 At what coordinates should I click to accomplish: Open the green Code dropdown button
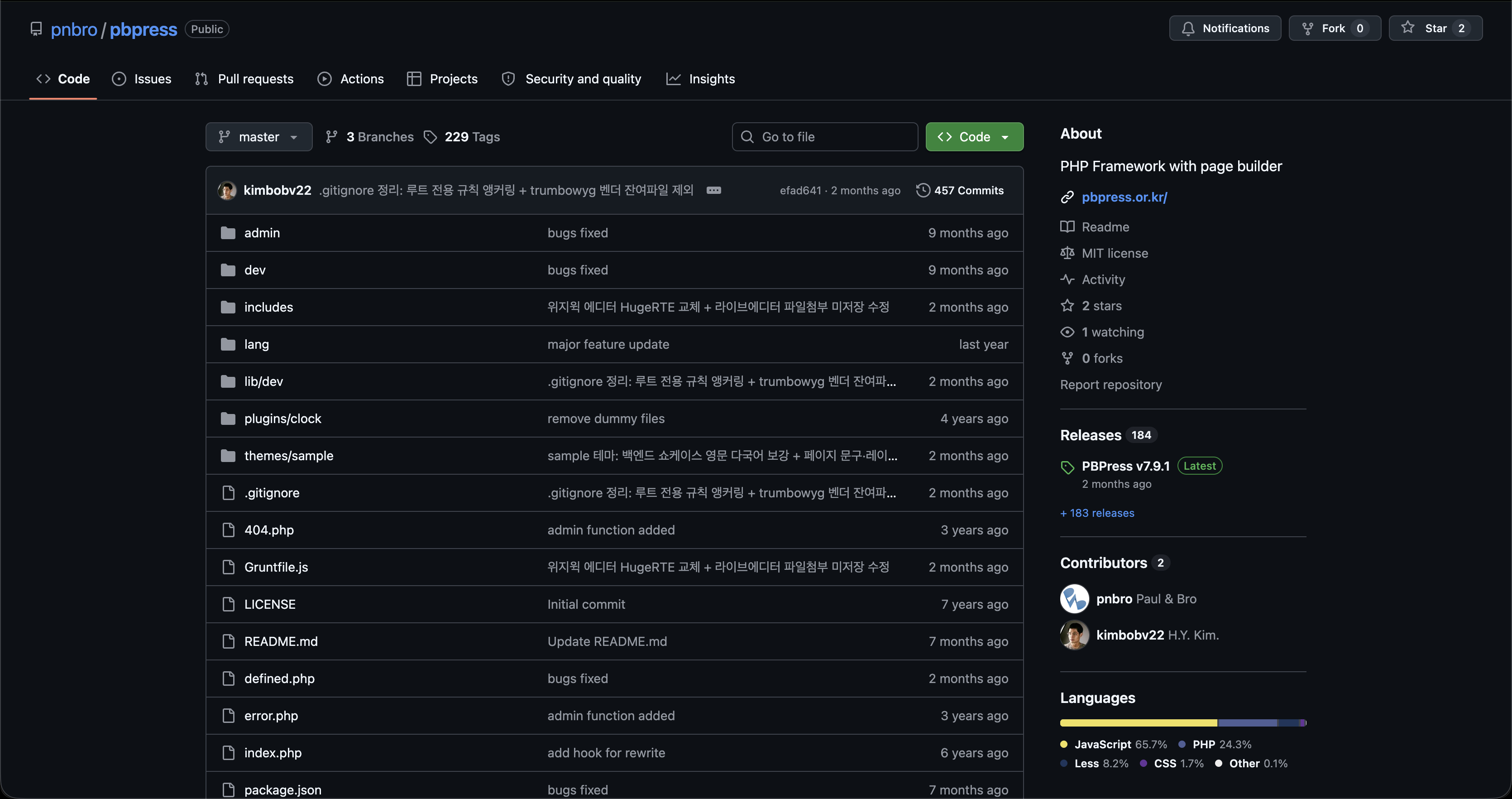coord(974,137)
